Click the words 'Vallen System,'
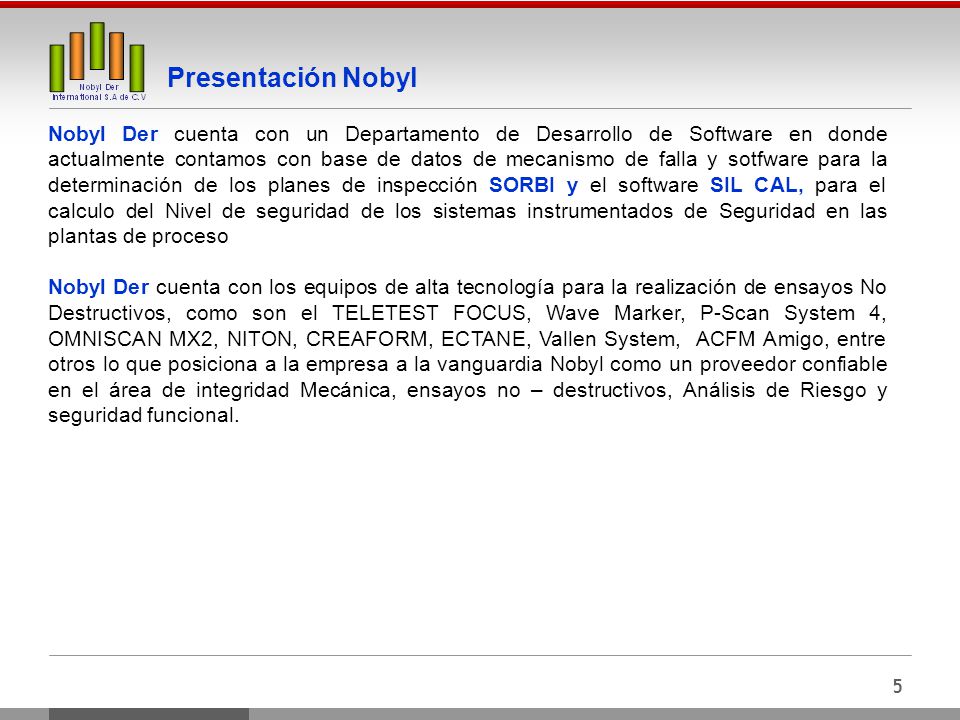960x720 pixels. tap(609, 339)
